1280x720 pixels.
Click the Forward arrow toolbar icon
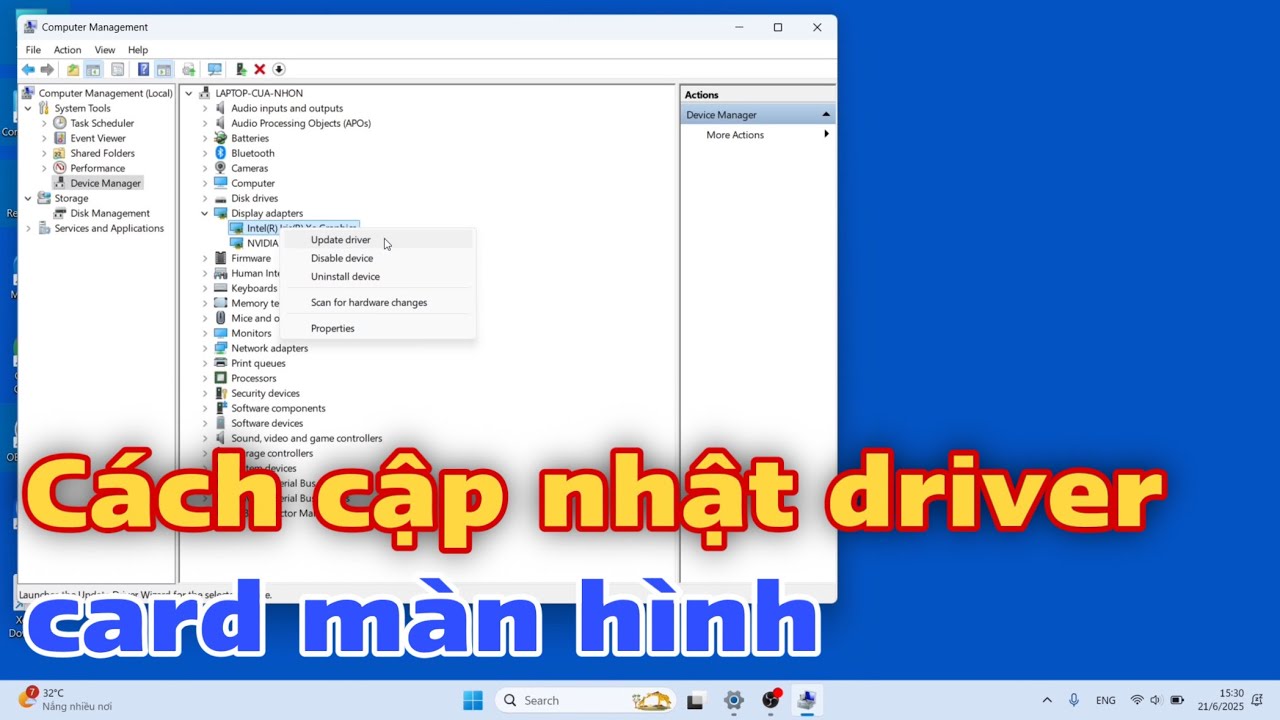[x=47, y=69]
